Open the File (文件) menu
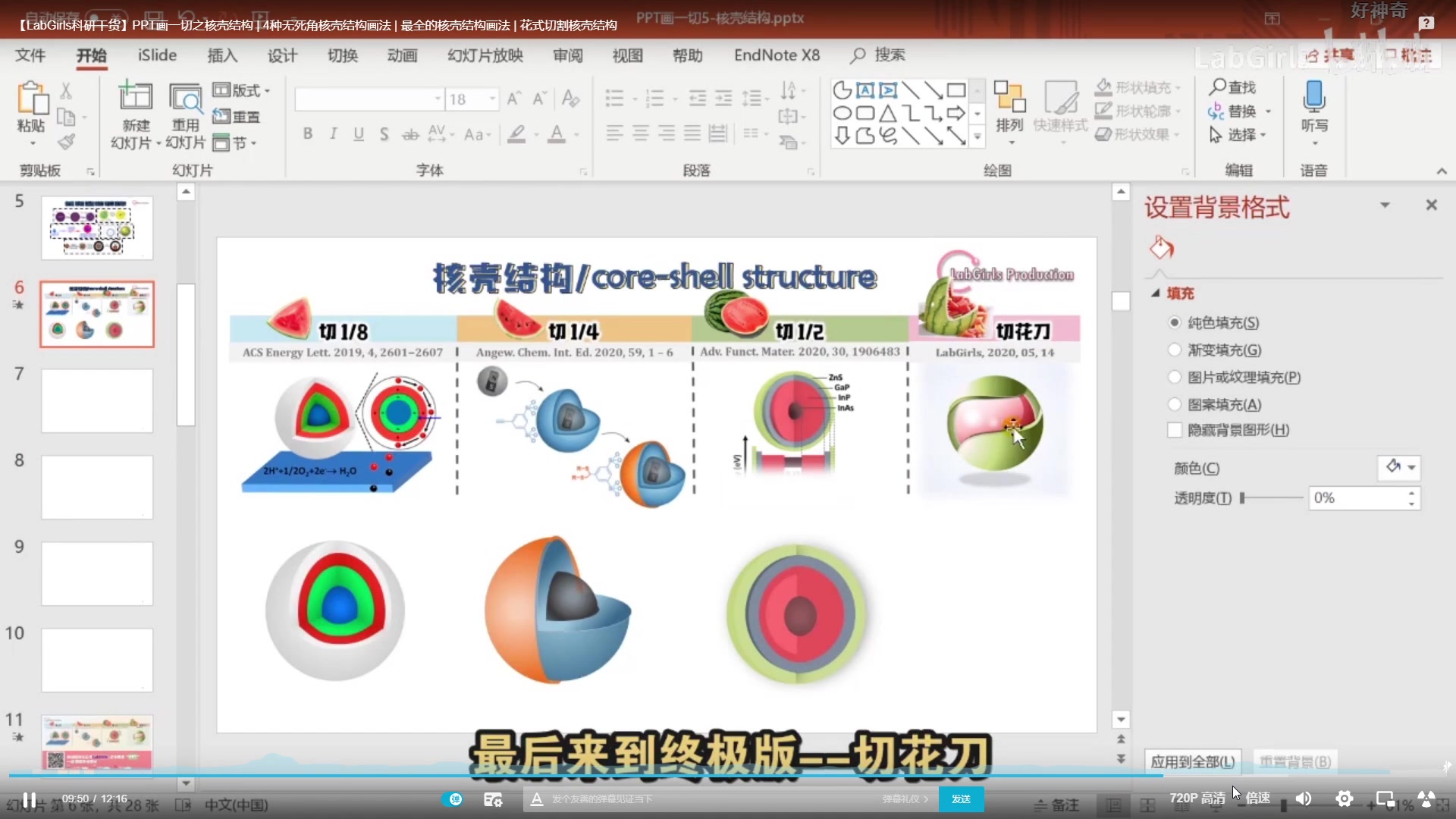 coord(30,55)
